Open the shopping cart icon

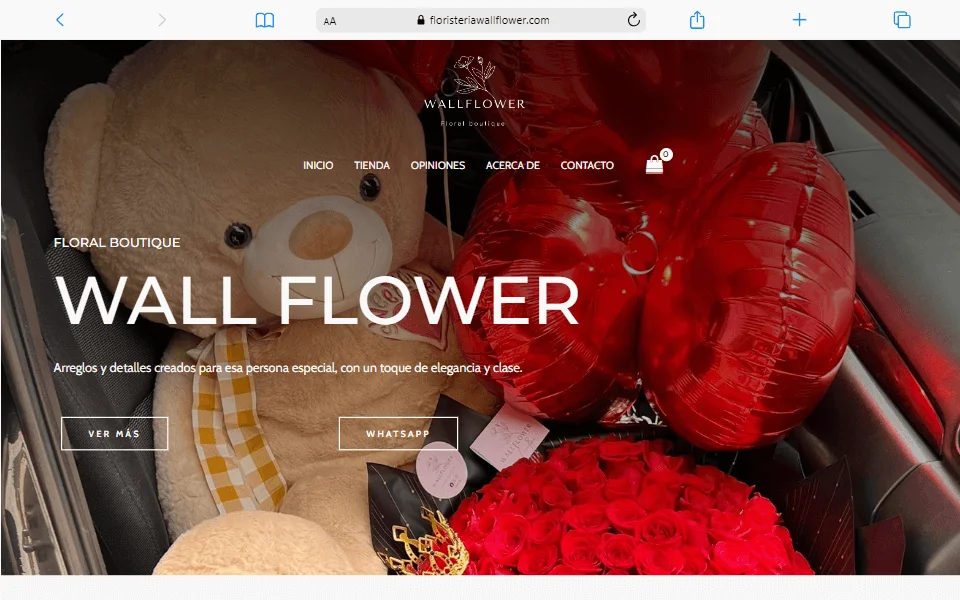tap(655, 163)
